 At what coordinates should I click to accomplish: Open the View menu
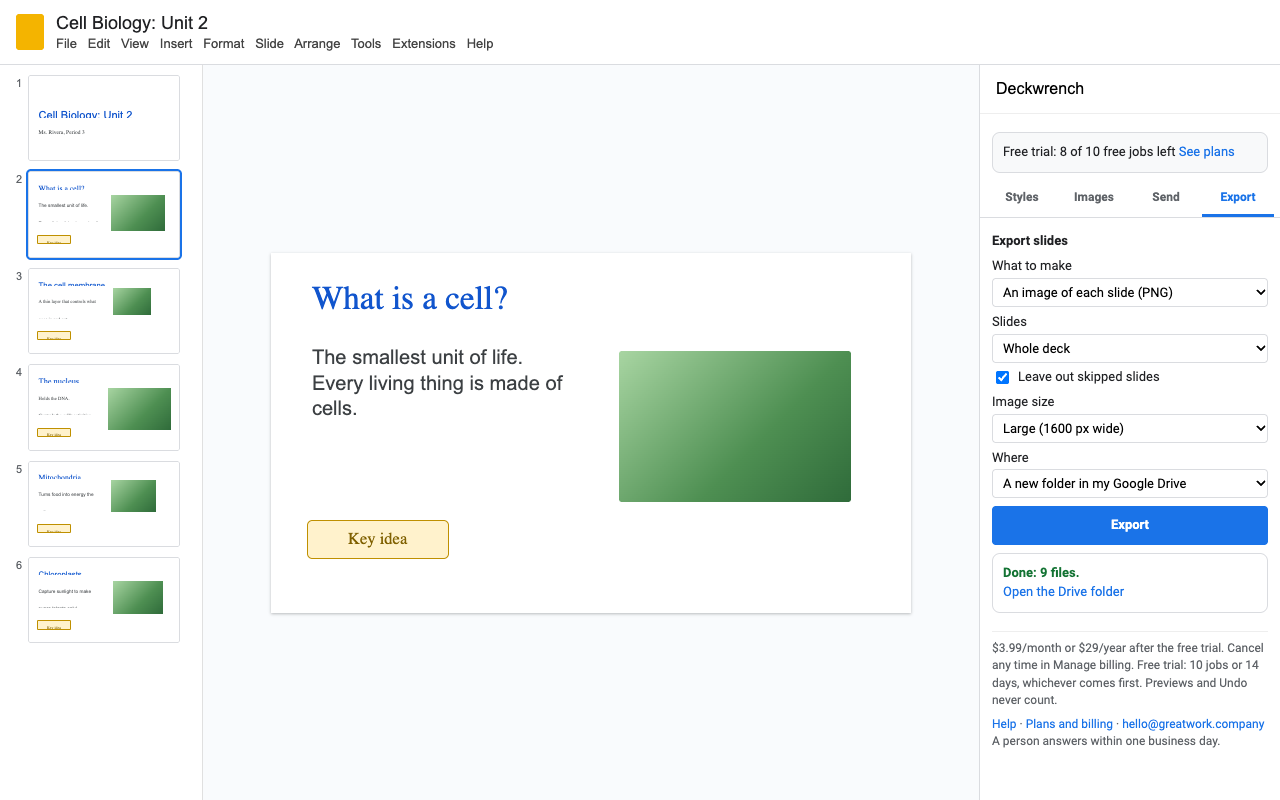[x=135, y=43]
